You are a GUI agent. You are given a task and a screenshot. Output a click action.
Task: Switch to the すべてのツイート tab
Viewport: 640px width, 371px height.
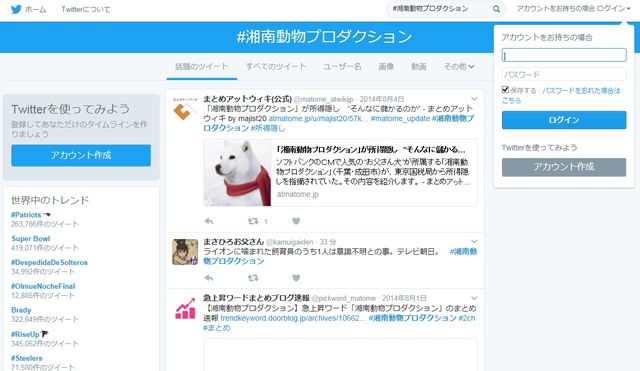276,67
